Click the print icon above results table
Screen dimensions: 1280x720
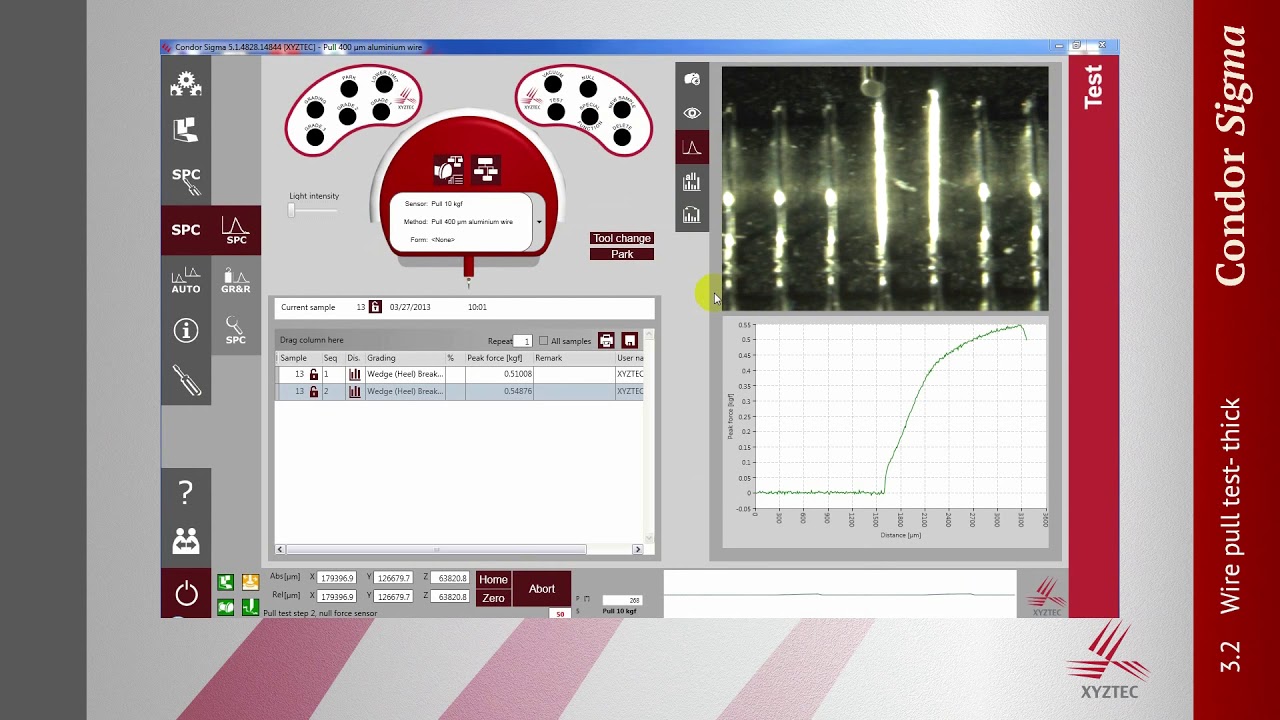pos(606,341)
